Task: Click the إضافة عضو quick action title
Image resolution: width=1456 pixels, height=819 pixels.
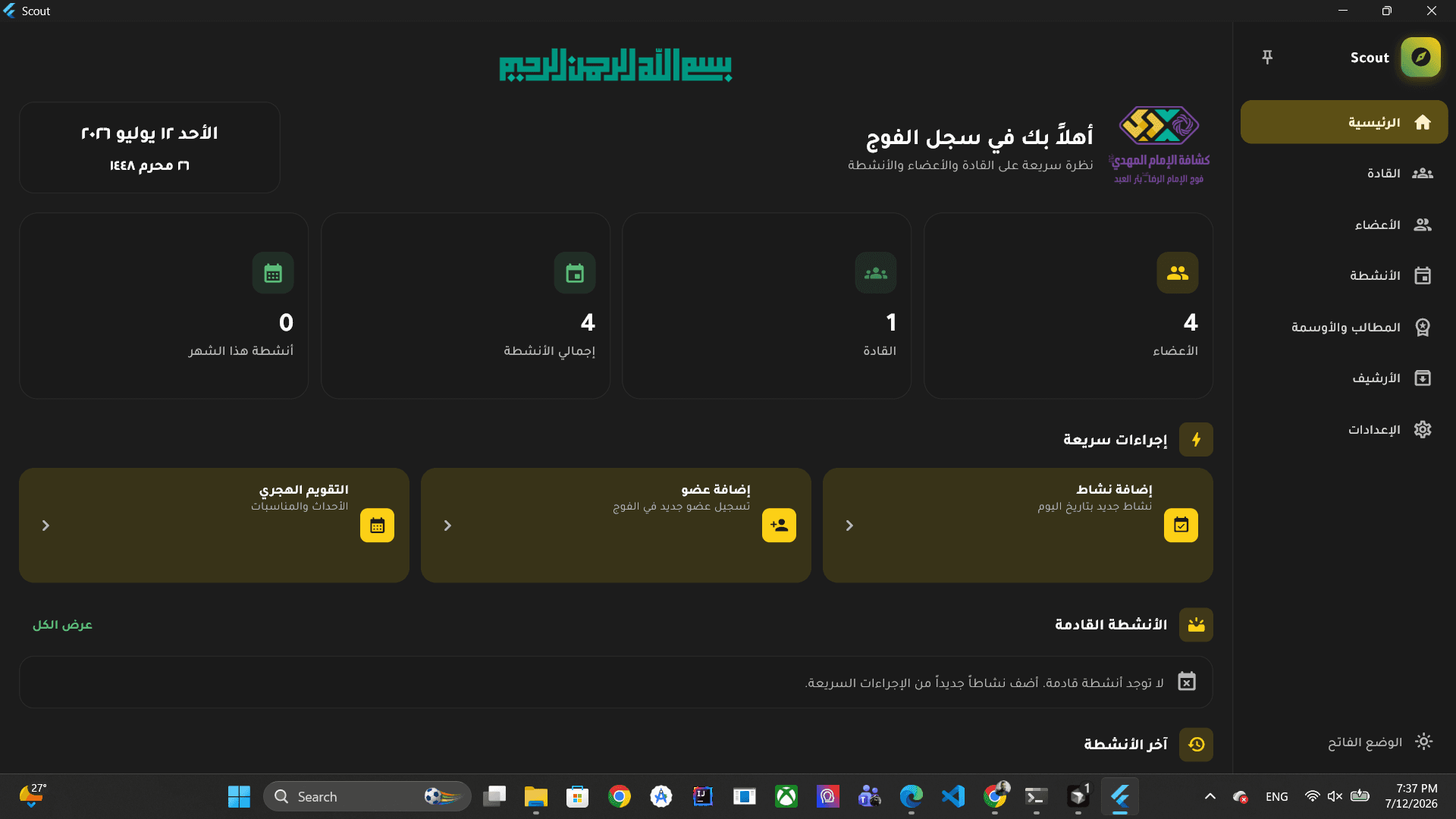Action: click(x=715, y=490)
